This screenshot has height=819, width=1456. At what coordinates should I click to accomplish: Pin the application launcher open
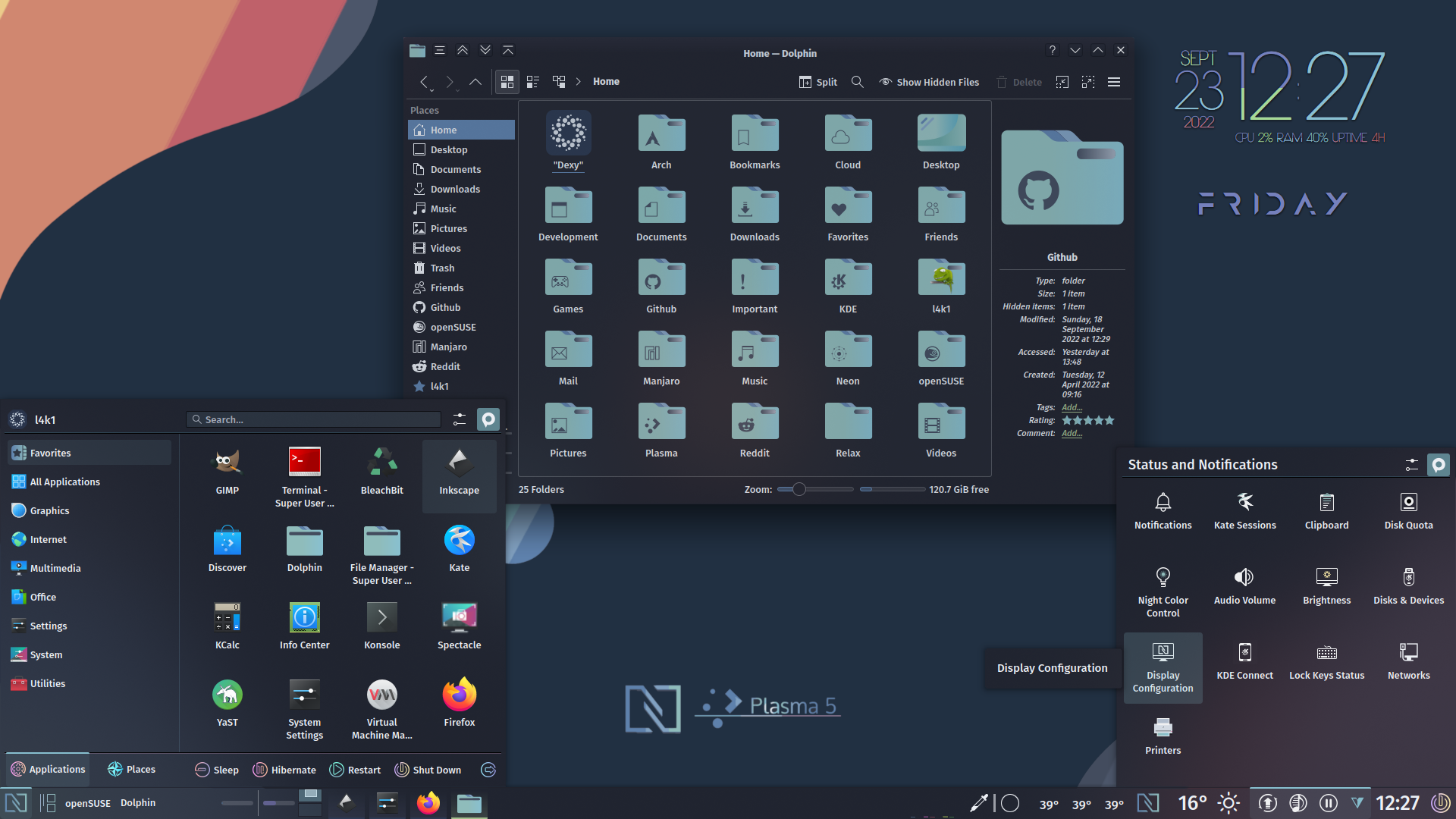(x=488, y=419)
